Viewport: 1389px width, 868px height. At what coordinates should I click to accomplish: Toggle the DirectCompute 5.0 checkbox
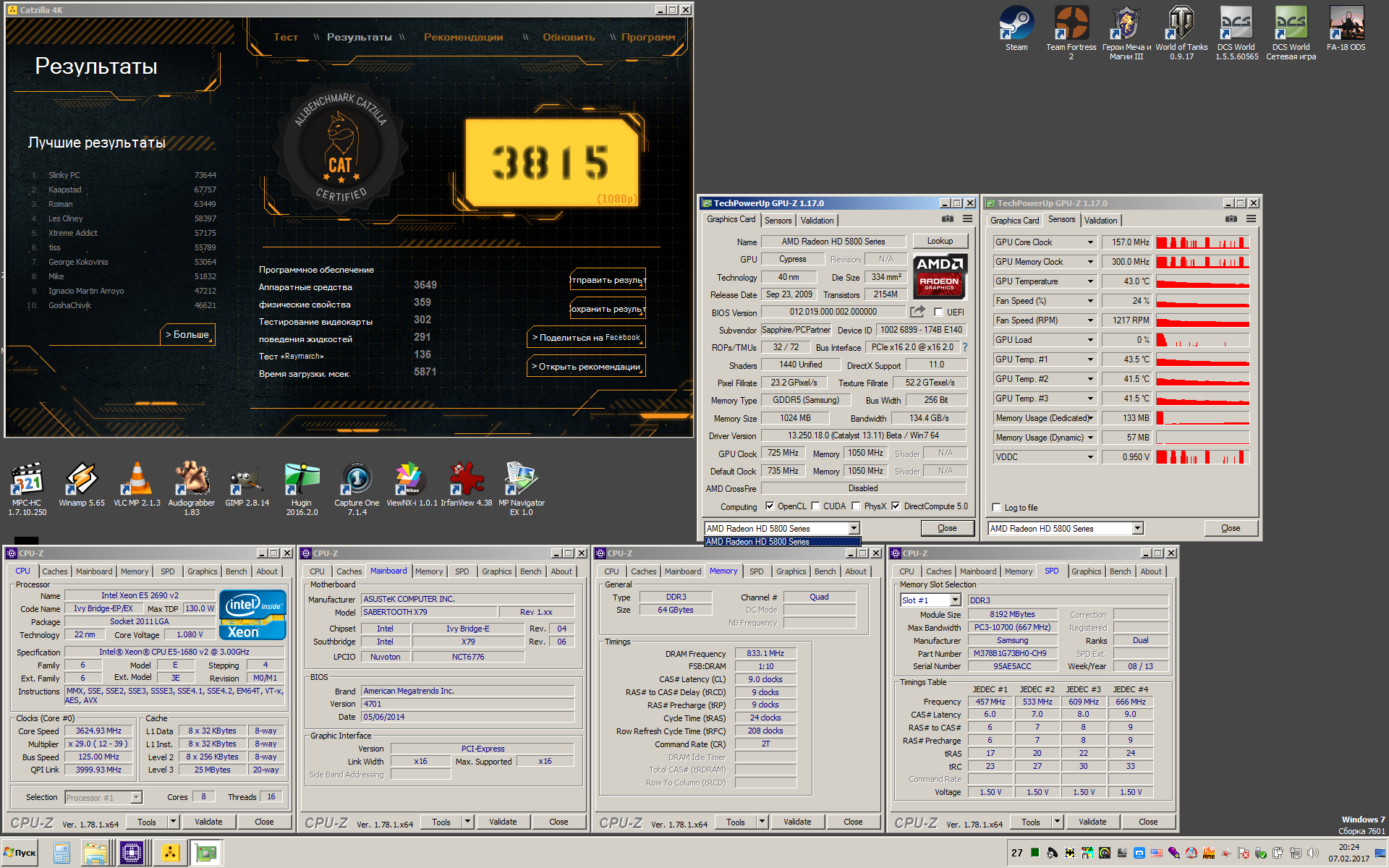[896, 506]
